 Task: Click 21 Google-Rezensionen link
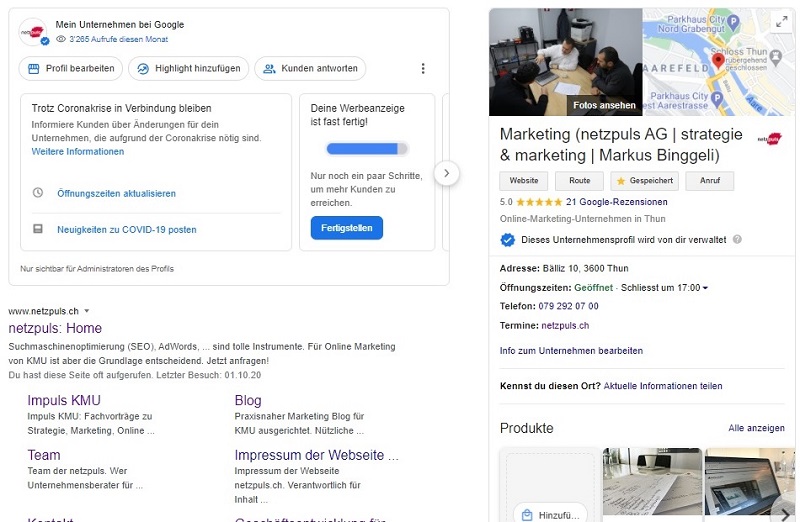click(x=616, y=202)
